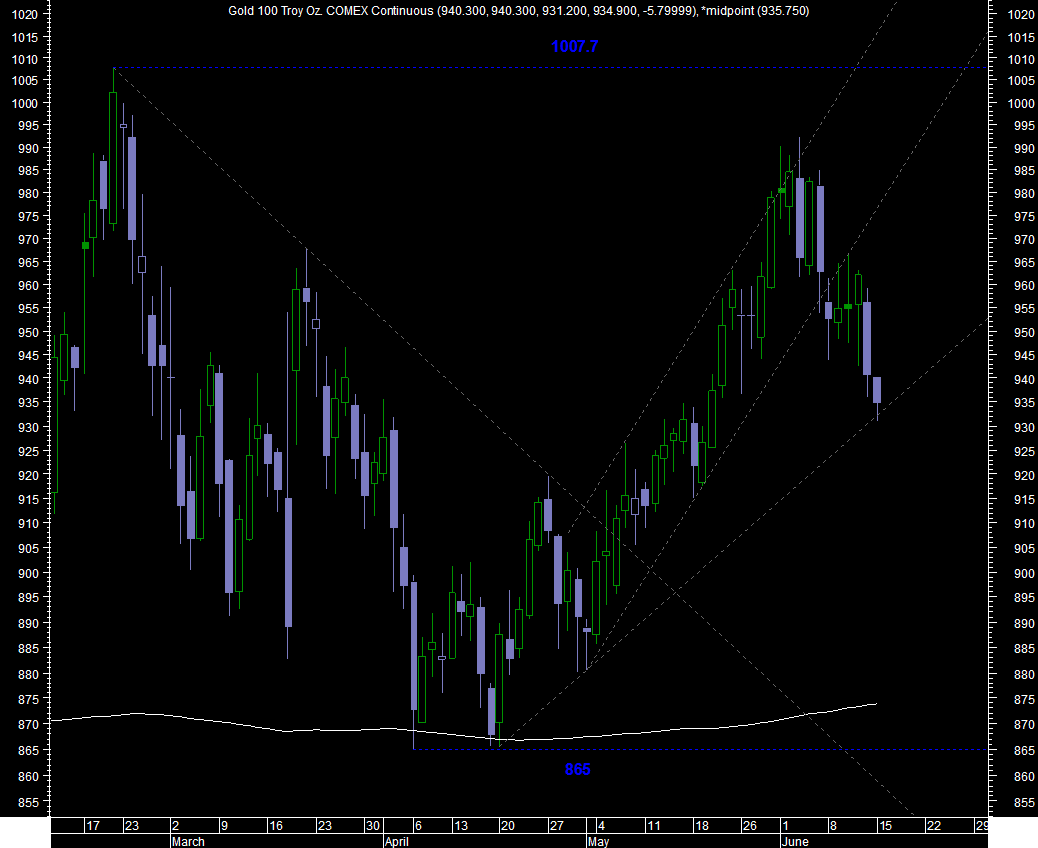Click 935 on the left price axis

(x=28, y=402)
